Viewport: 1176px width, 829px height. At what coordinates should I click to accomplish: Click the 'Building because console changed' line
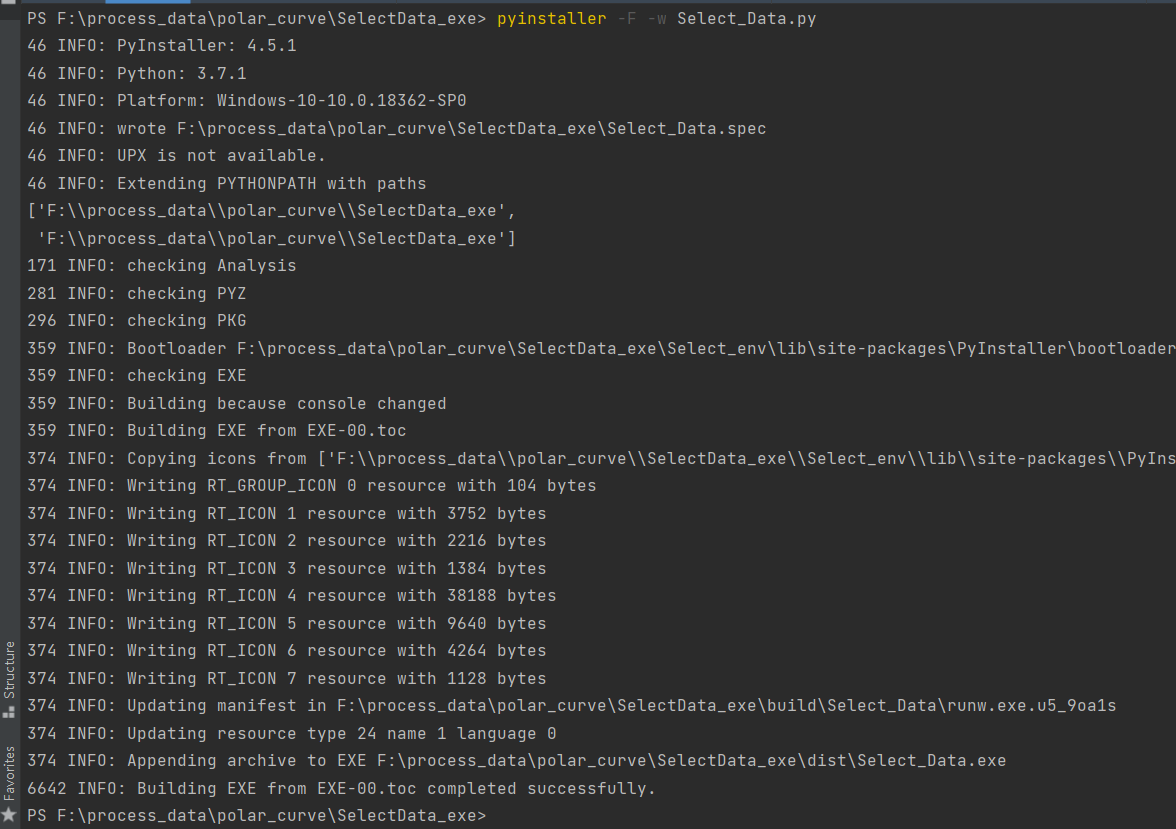point(286,404)
